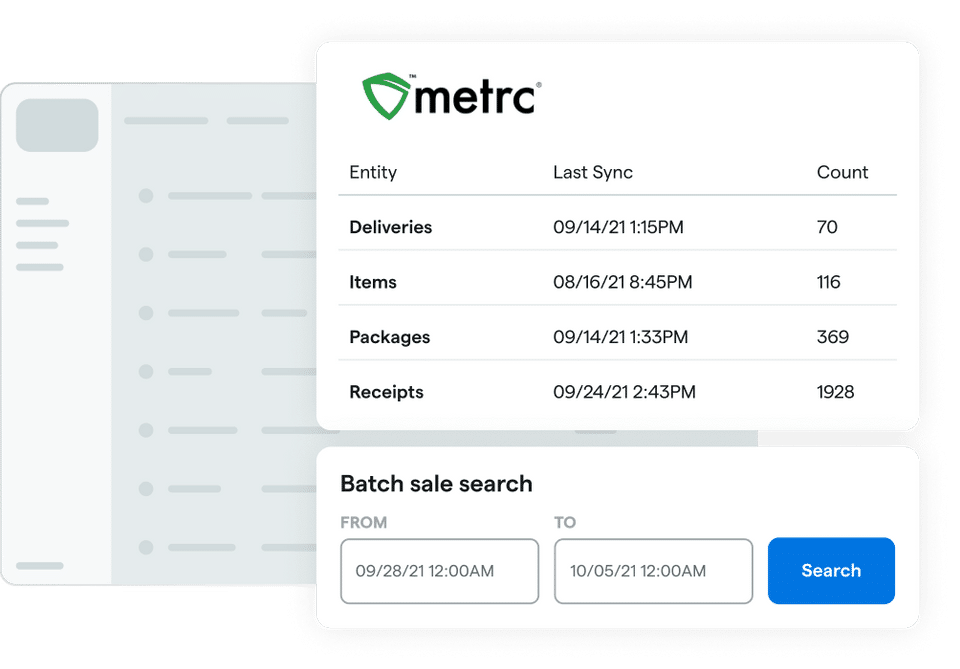The width and height of the screenshot is (960, 669).
Task: Select the Entity column header
Action: (373, 172)
